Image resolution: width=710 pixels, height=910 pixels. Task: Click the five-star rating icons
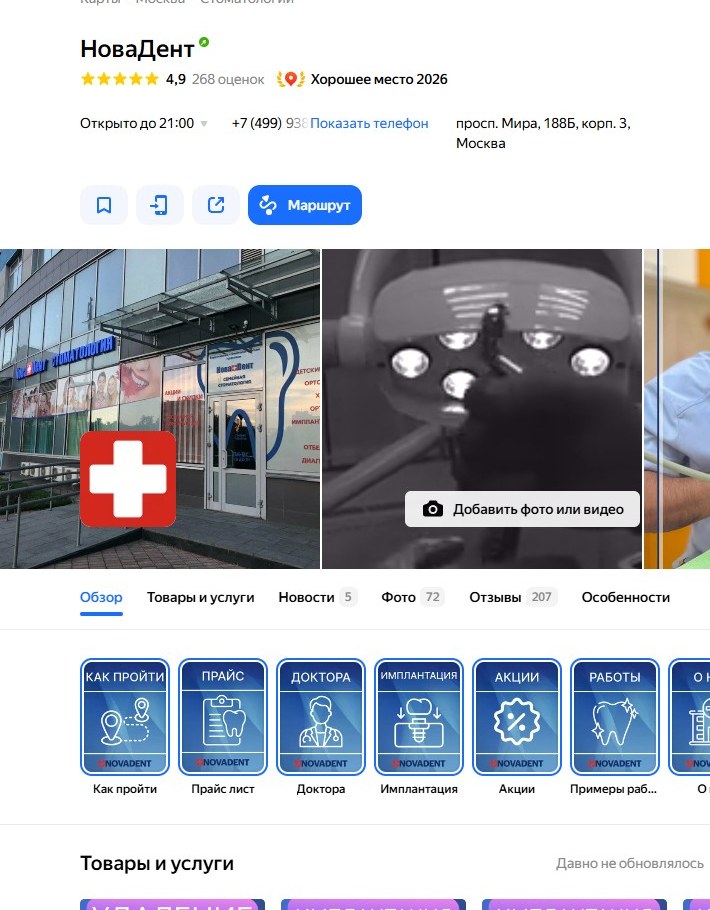pos(120,79)
